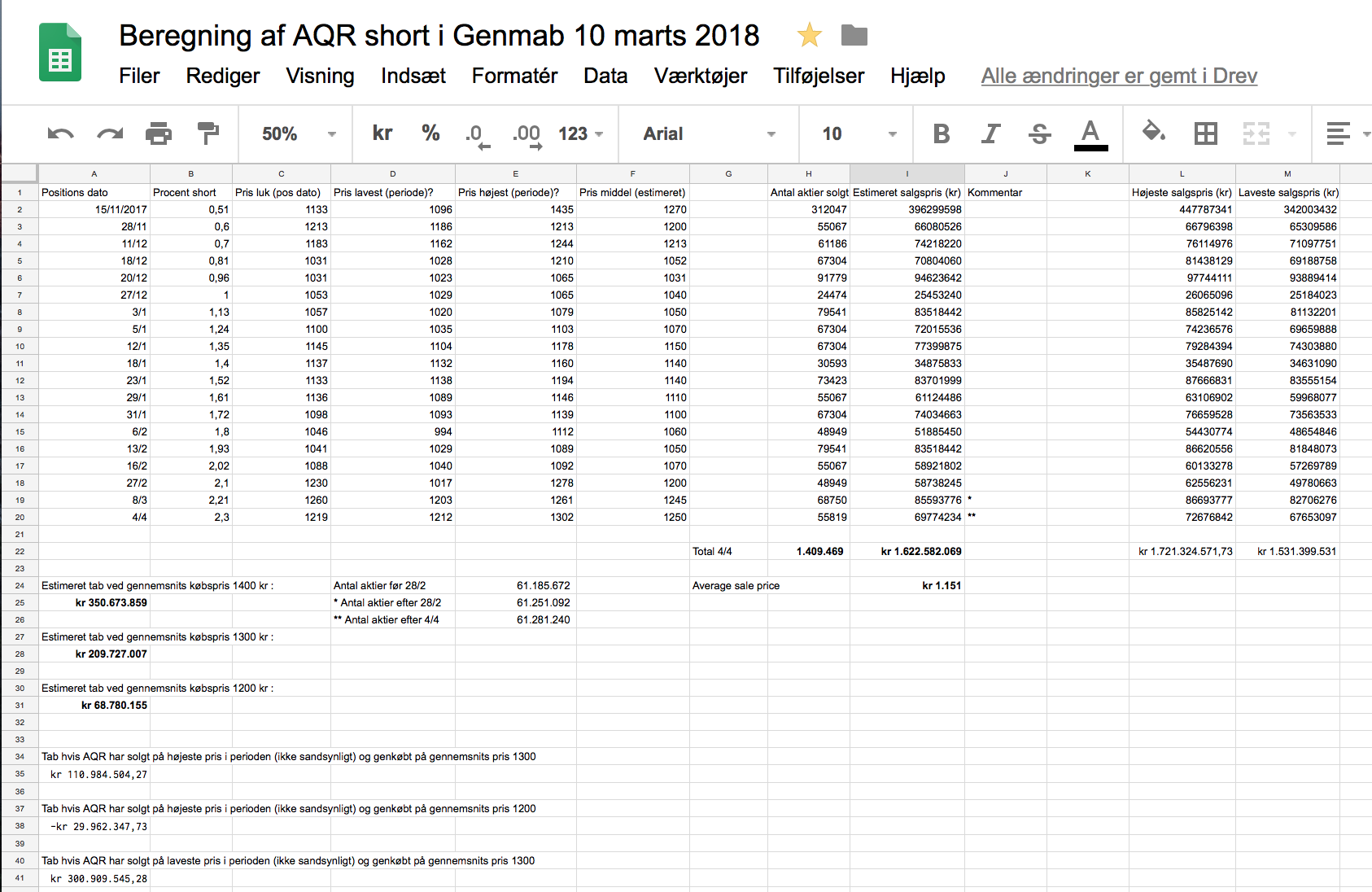Image resolution: width=1372 pixels, height=892 pixels.
Task: Select the Paint format tool
Action: tap(208, 133)
